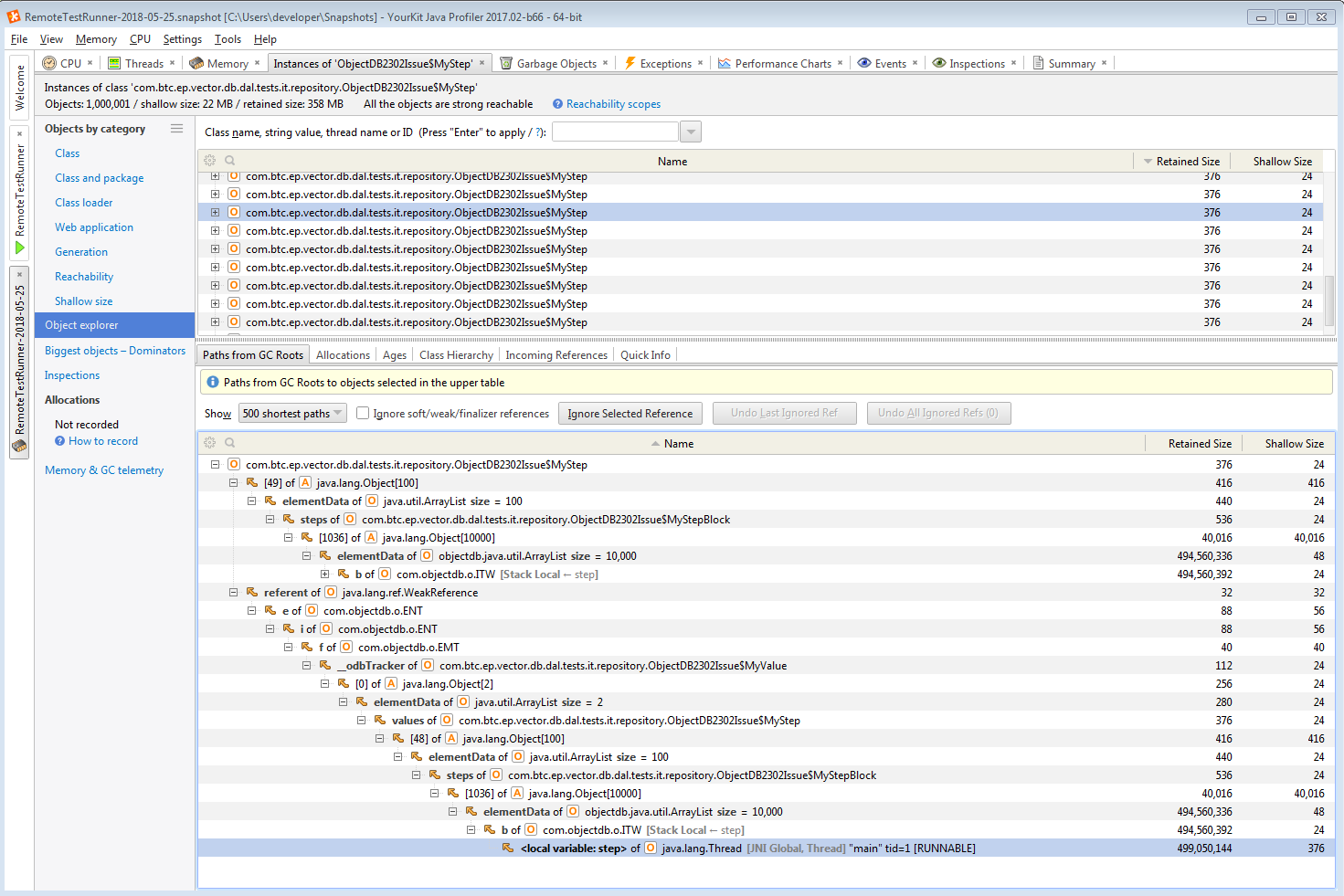Select the Class and package category
The width and height of the screenshot is (1344, 896).
pos(100,178)
